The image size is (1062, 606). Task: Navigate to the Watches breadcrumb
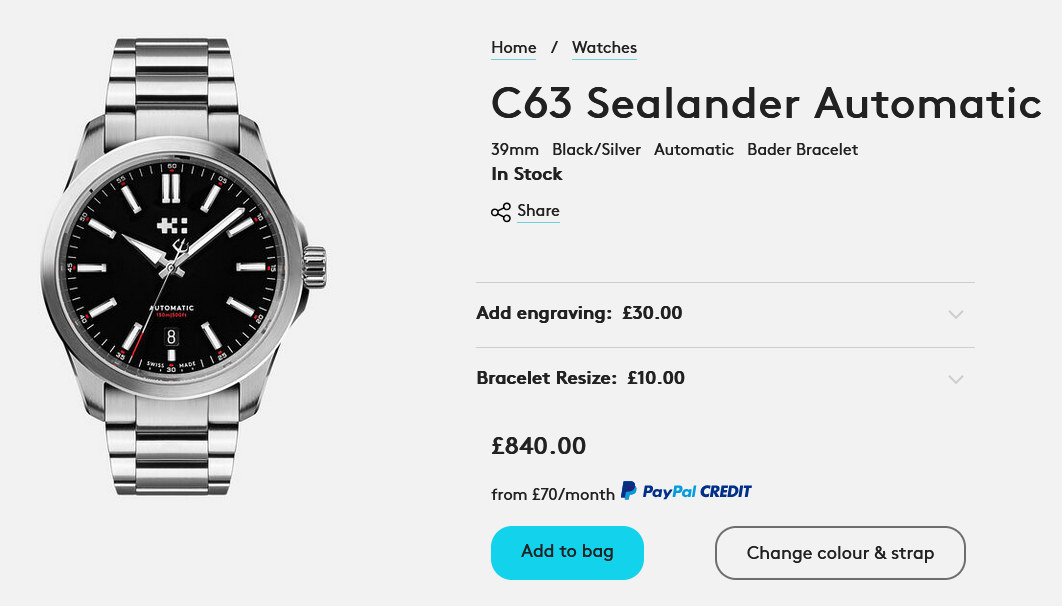point(604,47)
